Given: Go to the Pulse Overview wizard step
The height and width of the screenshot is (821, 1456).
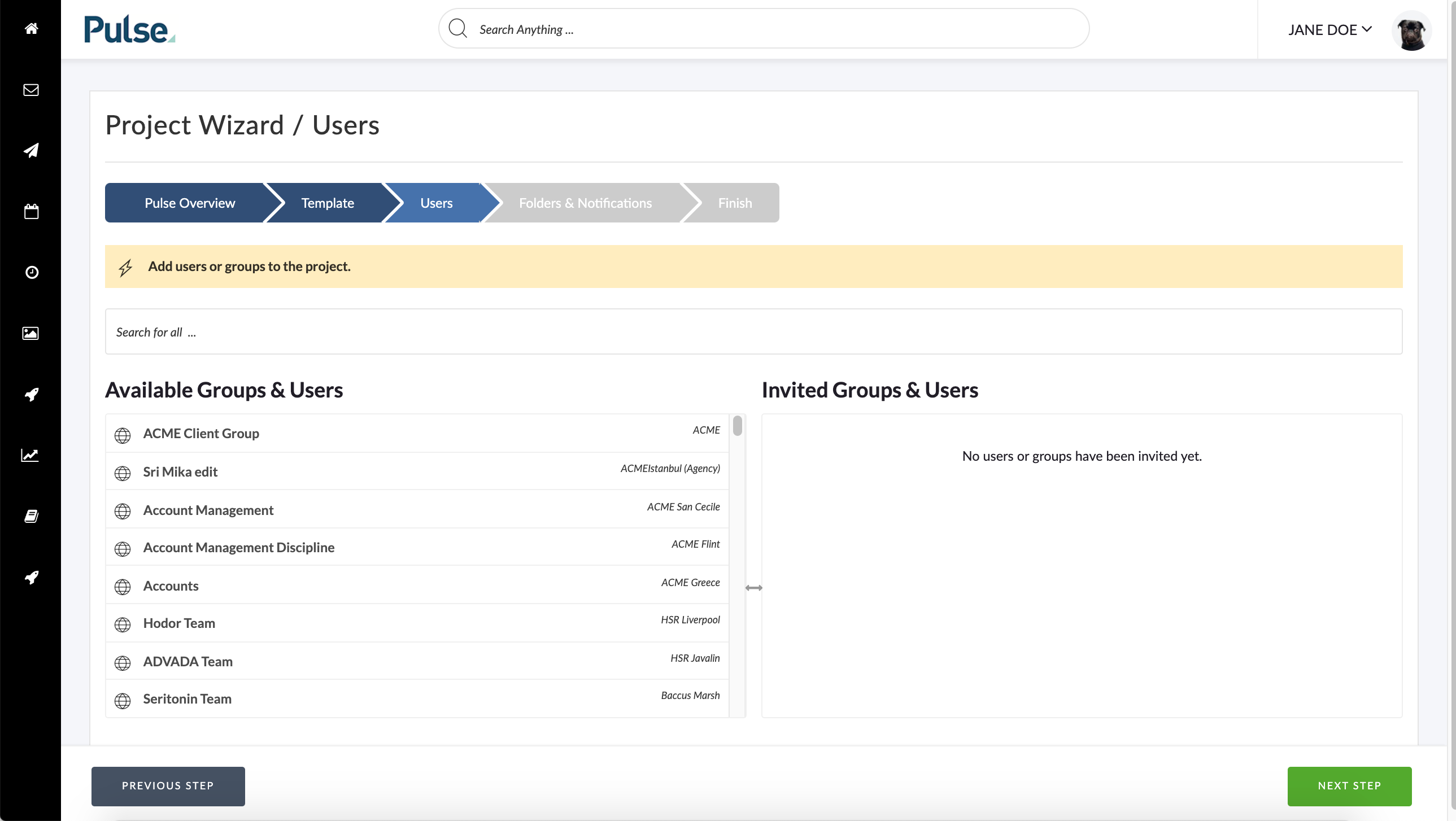Looking at the screenshot, I should pos(189,203).
